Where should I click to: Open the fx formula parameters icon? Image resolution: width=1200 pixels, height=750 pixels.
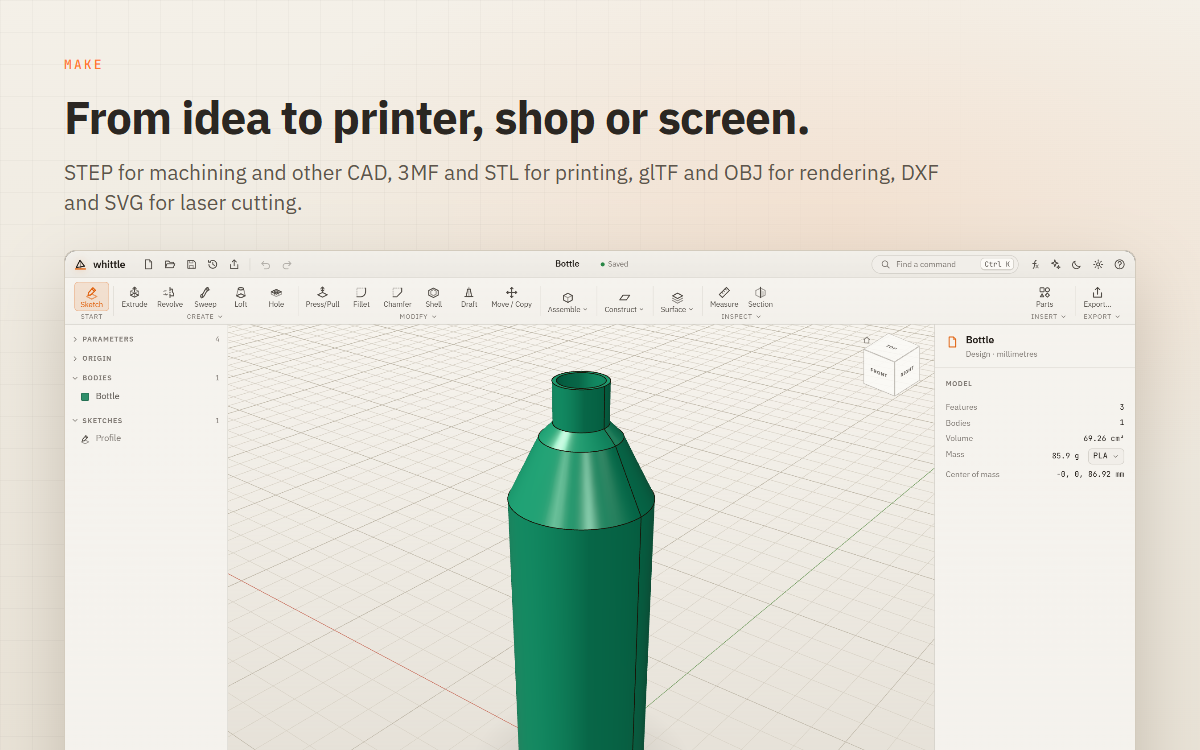coord(1035,264)
